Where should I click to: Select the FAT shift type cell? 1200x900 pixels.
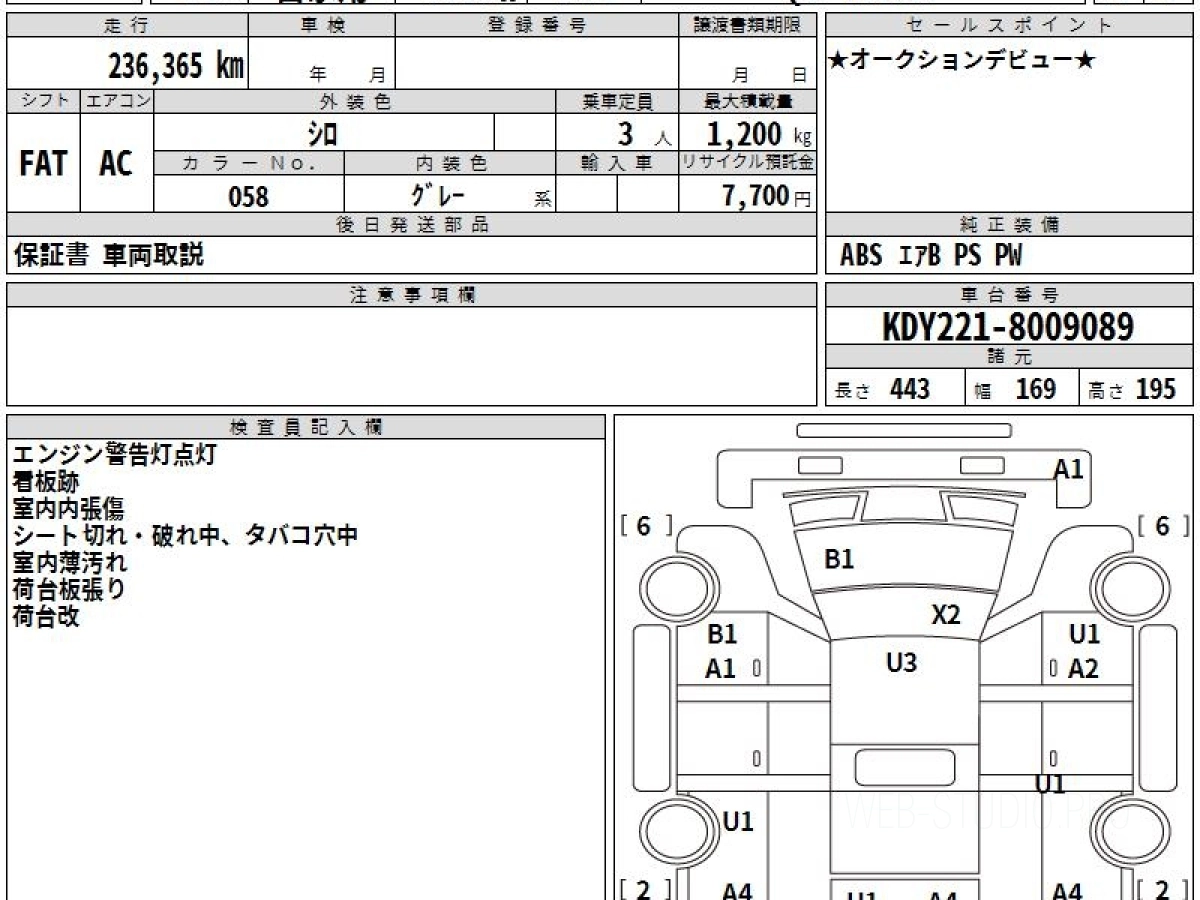pyautogui.click(x=43, y=163)
